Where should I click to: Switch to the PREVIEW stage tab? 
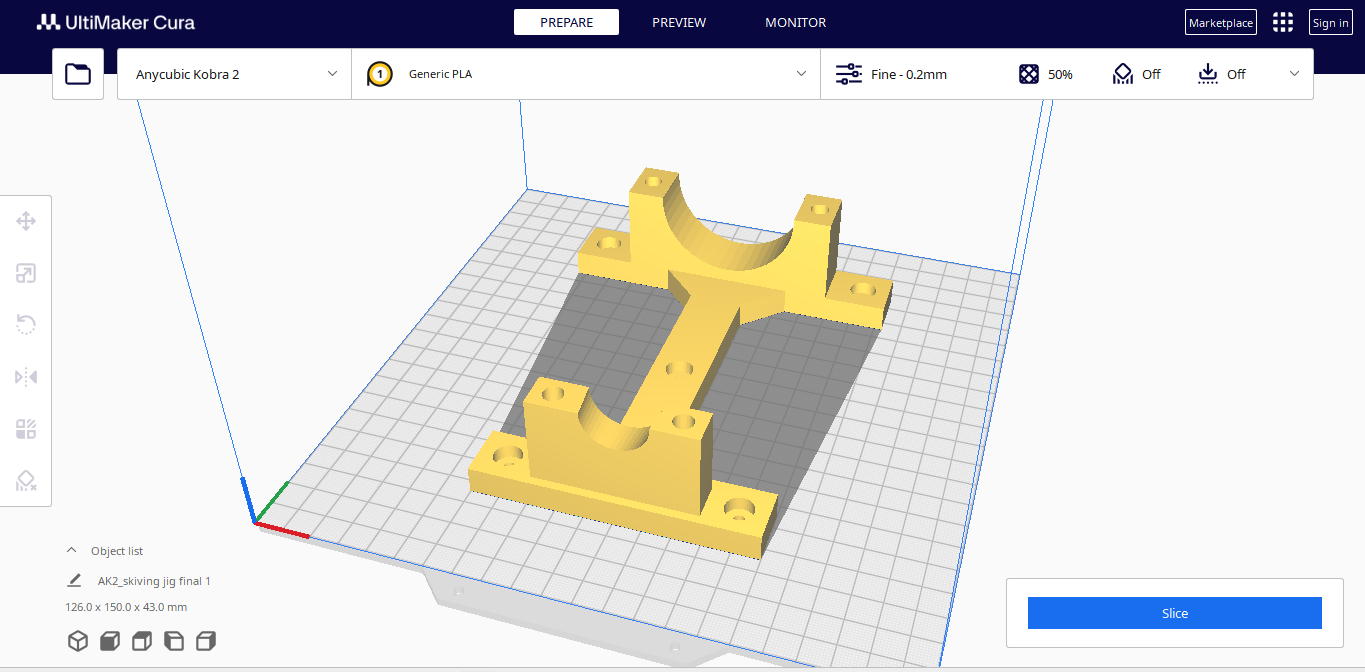point(679,22)
